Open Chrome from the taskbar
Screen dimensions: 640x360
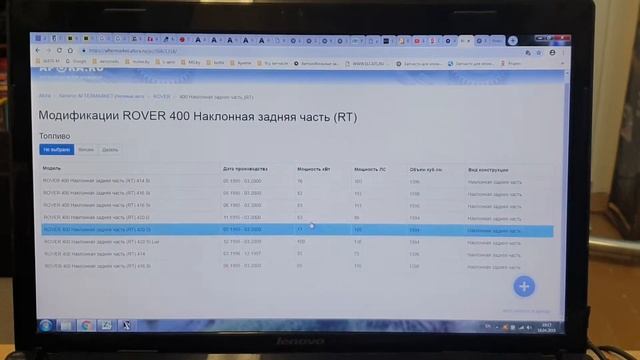click(x=86, y=325)
